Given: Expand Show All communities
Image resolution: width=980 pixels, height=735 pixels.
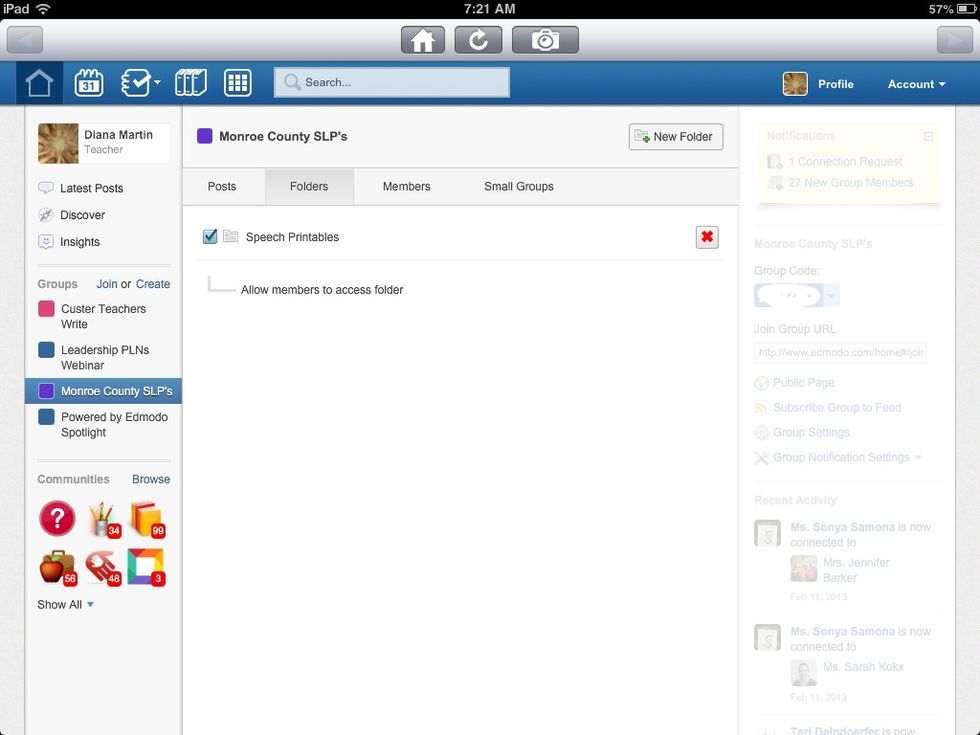Looking at the screenshot, I should pos(66,604).
